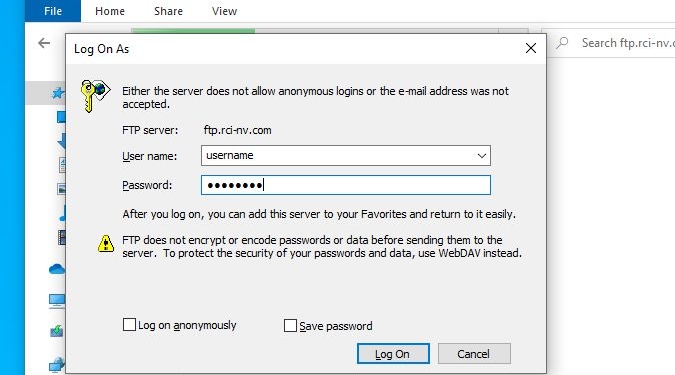
Task: Expand the User name dropdown arrow
Action: pos(482,155)
